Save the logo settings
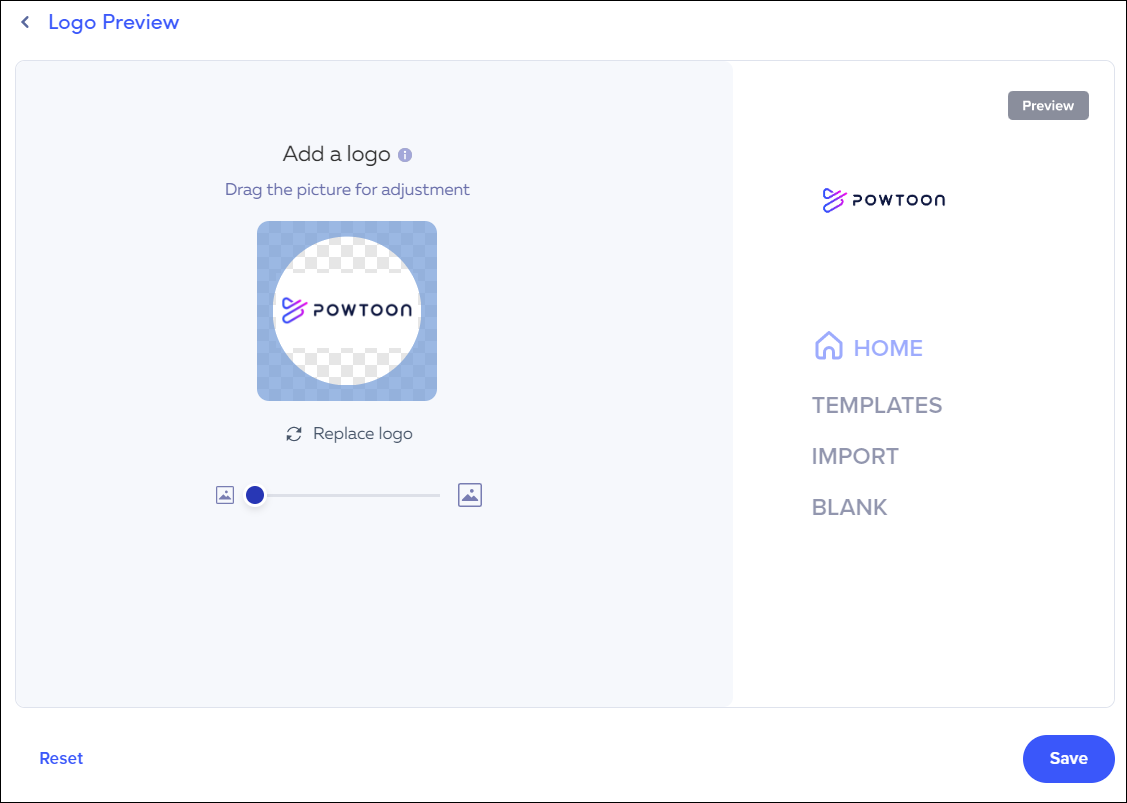Image resolution: width=1127 pixels, height=803 pixels. point(1068,758)
